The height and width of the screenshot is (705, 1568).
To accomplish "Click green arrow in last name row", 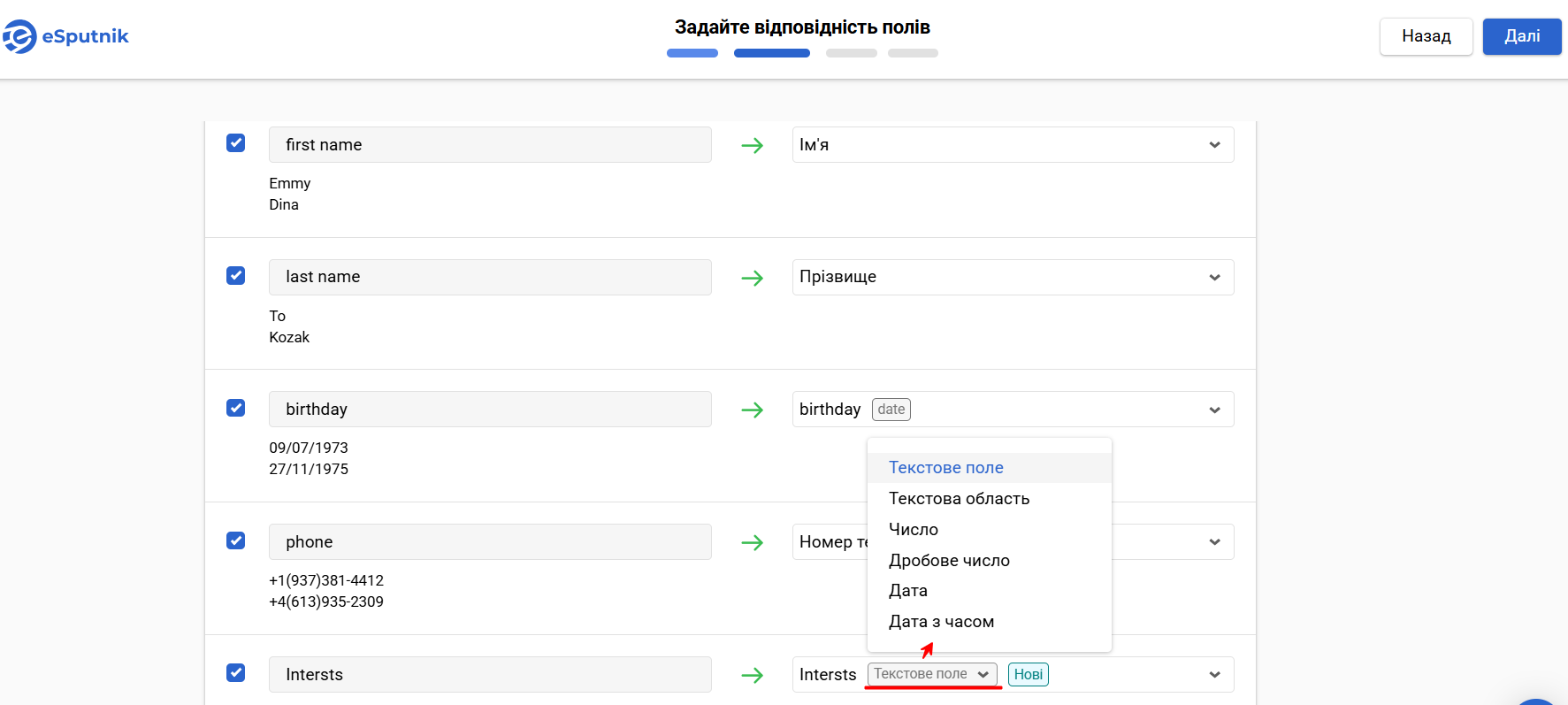I will point(753,278).
